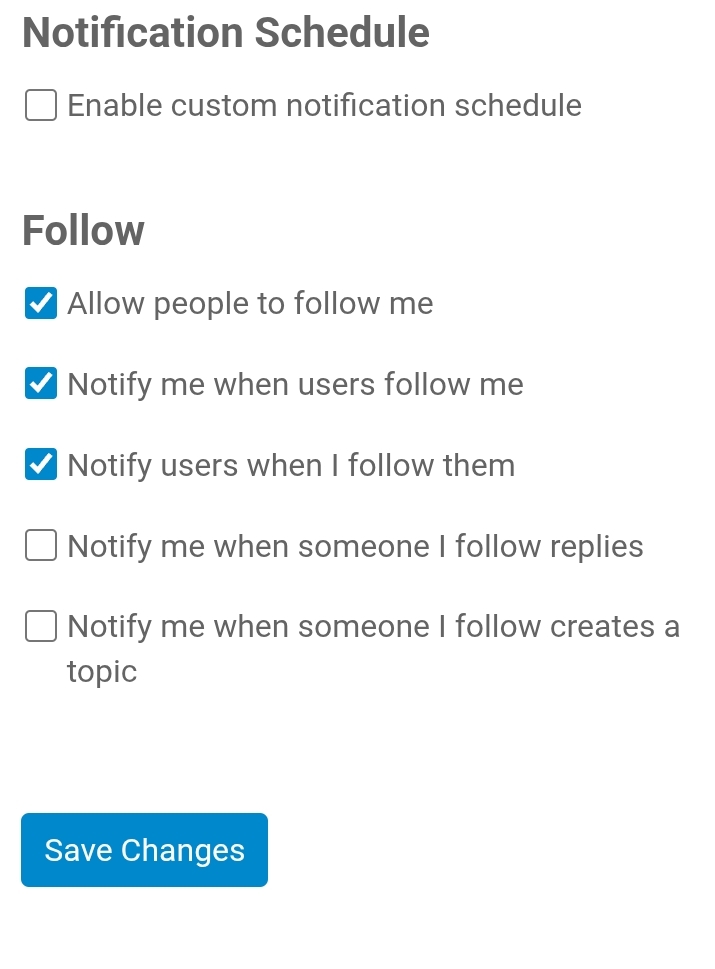The width and height of the screenshot is (715, 969).
Task: Click empty box icon beside the follow replies option
Action: (x=41, y=546)
